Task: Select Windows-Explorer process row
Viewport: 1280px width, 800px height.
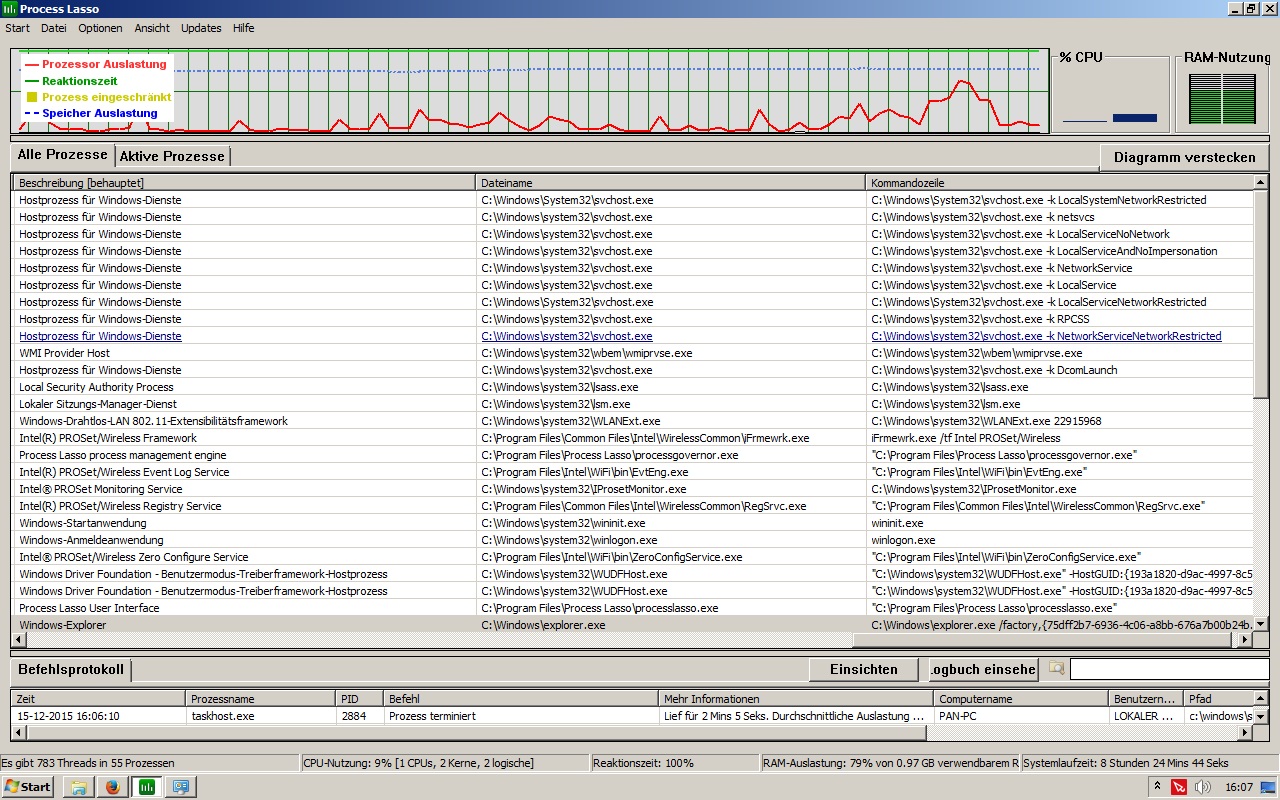Action: 632,625
